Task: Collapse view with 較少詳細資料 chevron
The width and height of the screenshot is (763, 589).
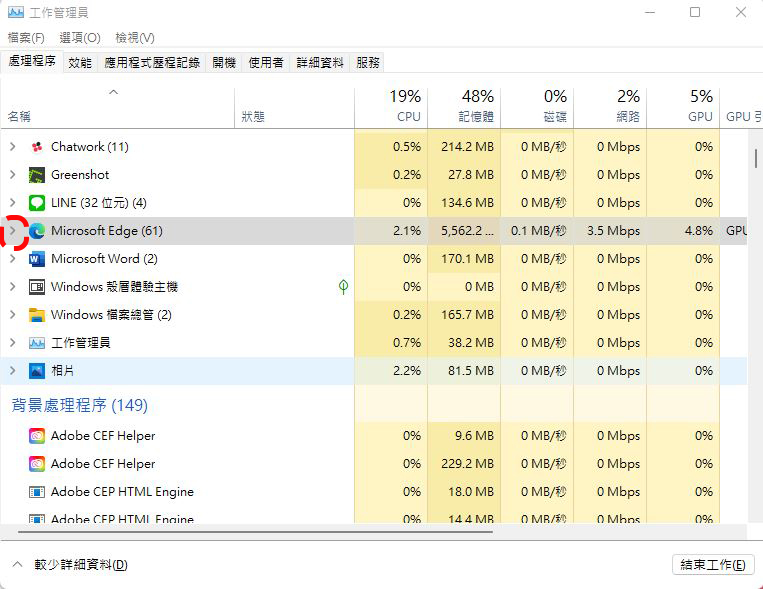Action: pos(18,565)
